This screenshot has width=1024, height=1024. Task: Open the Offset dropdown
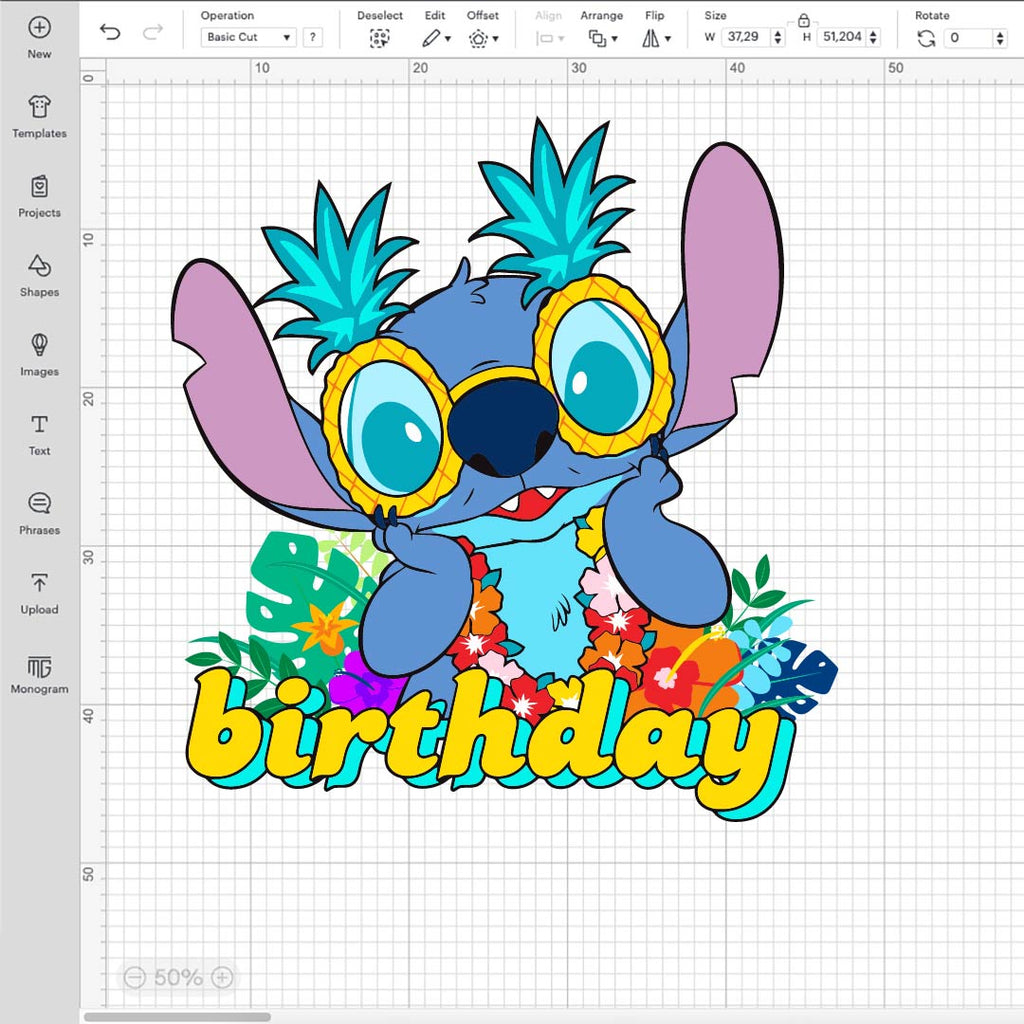(482, 38)
